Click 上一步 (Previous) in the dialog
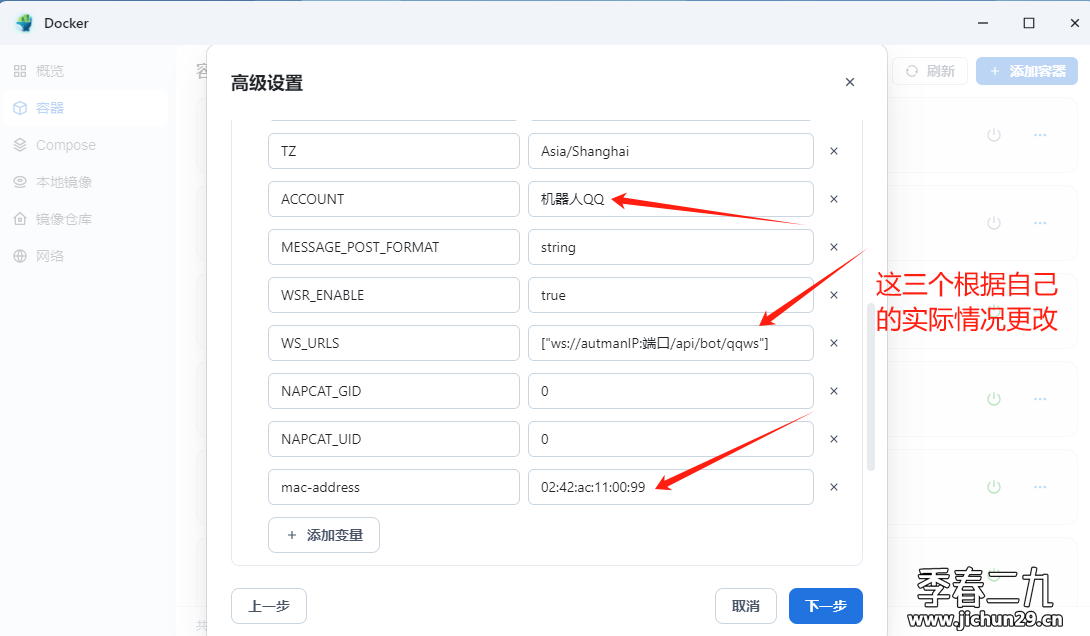The height and width of the screenshot is (636, 1090). pyautogui.click(x=268, y=606)
